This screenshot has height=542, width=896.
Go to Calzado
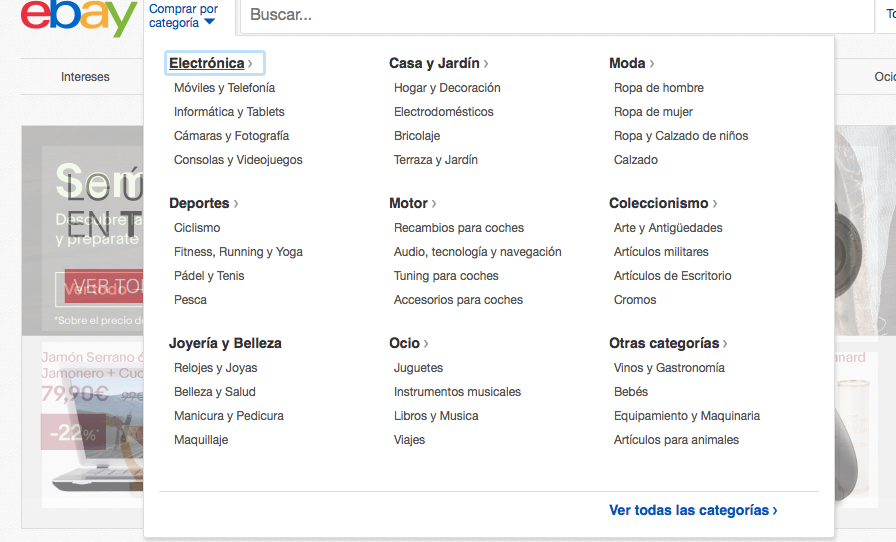coord(636,160)
